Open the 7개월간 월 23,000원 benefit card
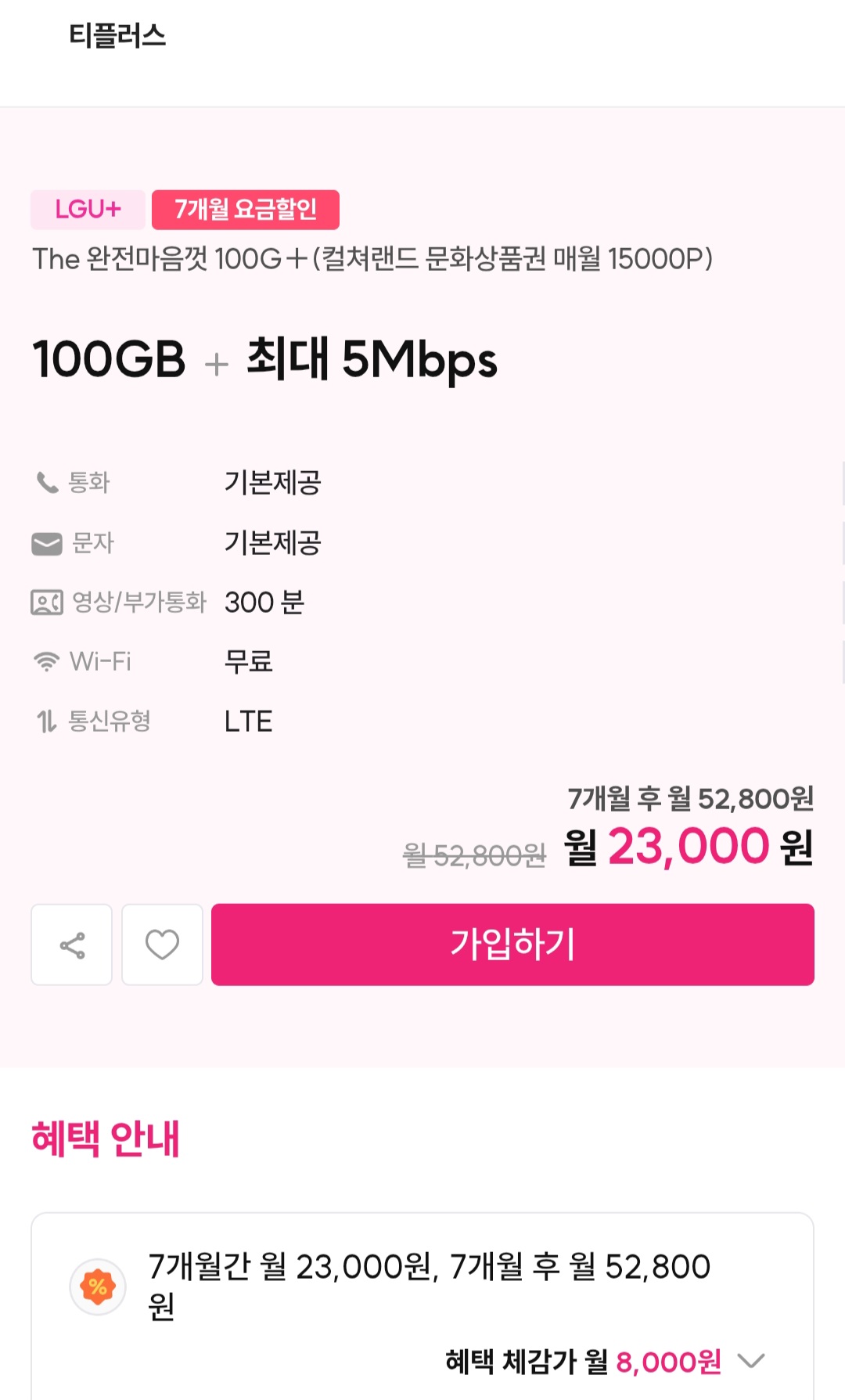The width and height of the screenshot is (845, 1400). (429, 1285)
